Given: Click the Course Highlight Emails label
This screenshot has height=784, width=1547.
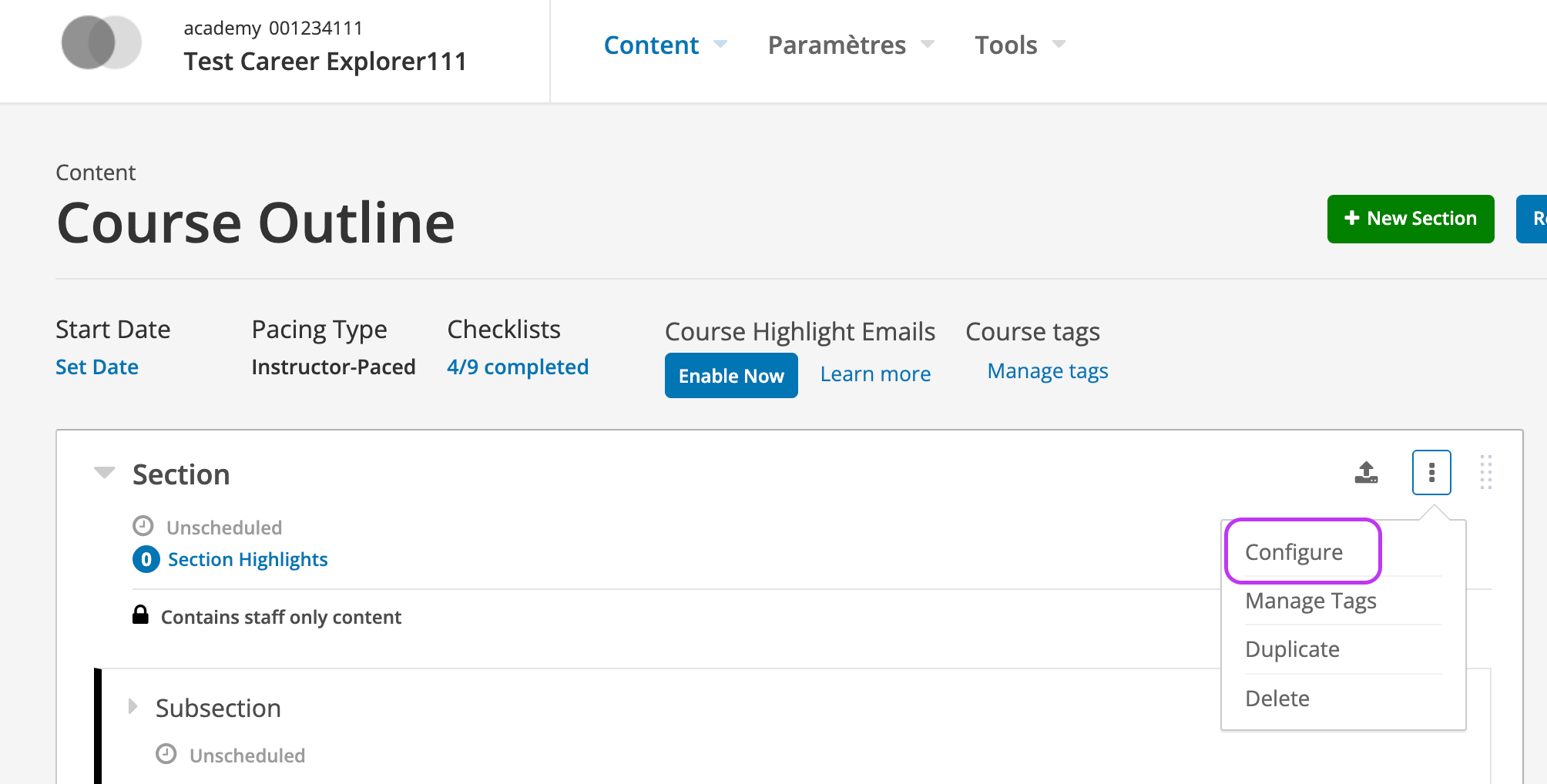Looking at the screenshot, I should click(x=800, y=332).
